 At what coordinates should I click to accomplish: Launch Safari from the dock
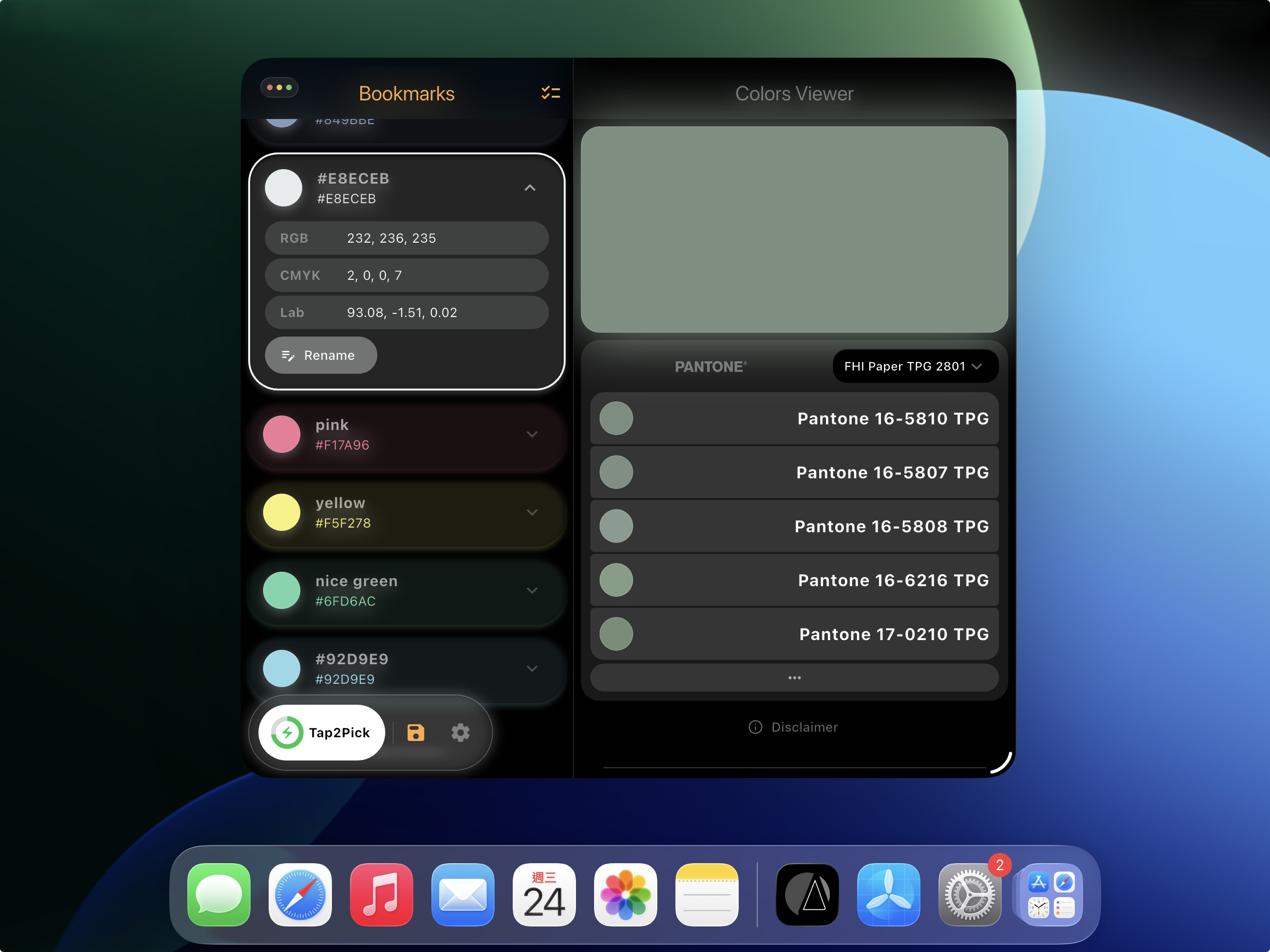point(300,894)
